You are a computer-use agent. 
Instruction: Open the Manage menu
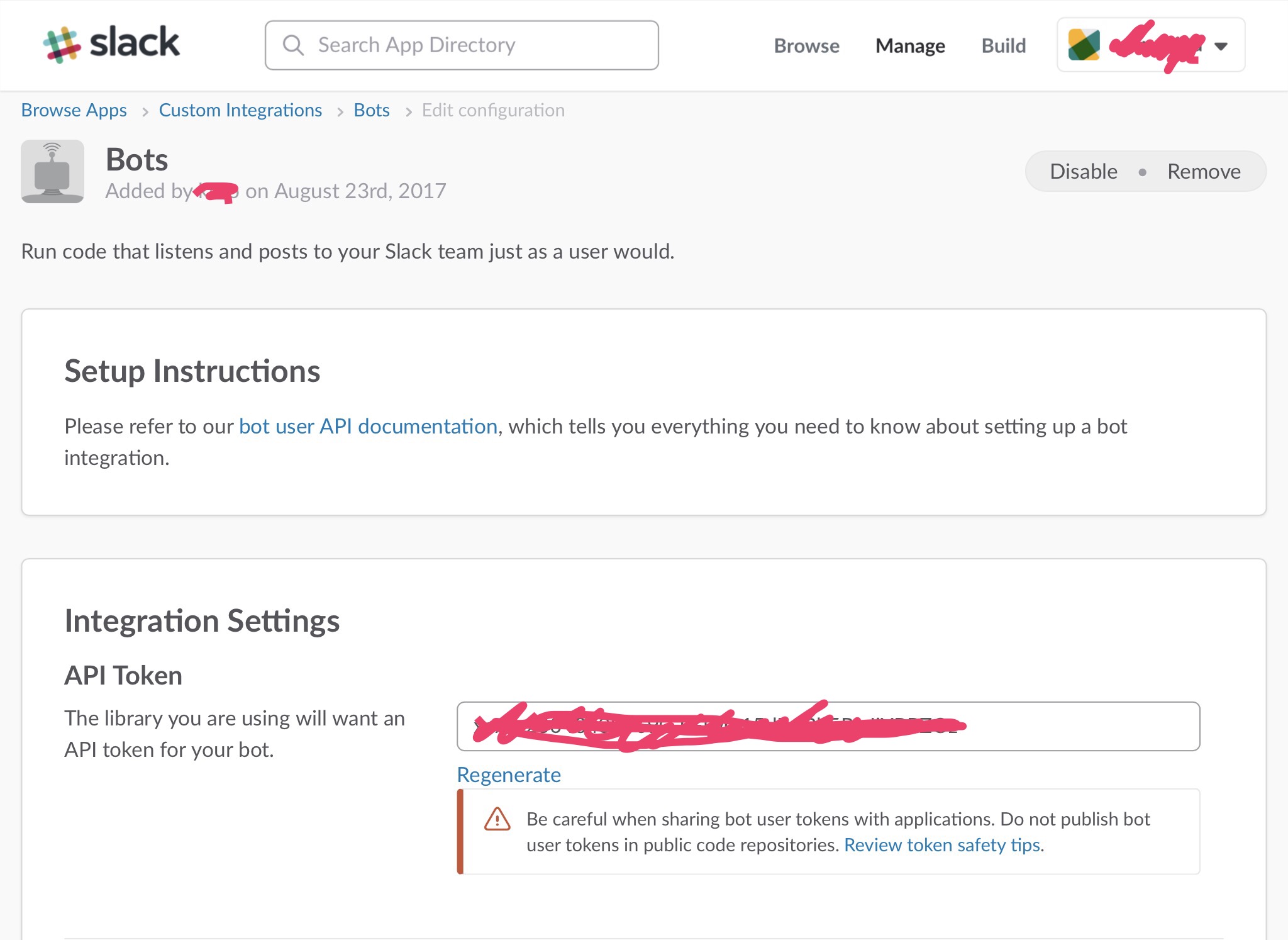point(910,46)
